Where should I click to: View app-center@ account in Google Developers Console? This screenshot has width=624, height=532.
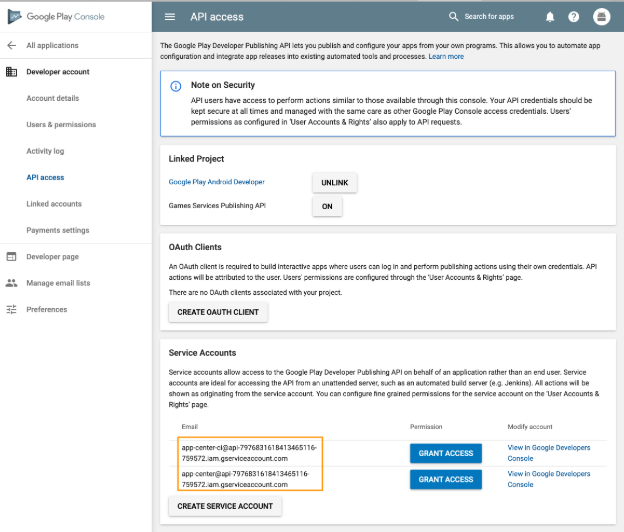tap(548, 479)
